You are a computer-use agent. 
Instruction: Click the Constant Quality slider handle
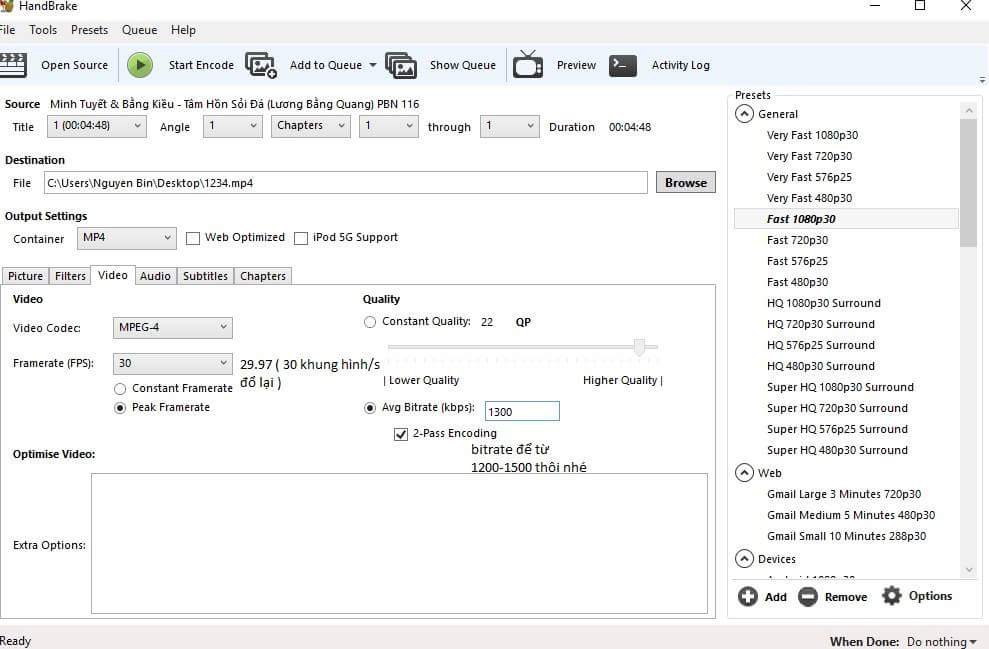point(640,347)
